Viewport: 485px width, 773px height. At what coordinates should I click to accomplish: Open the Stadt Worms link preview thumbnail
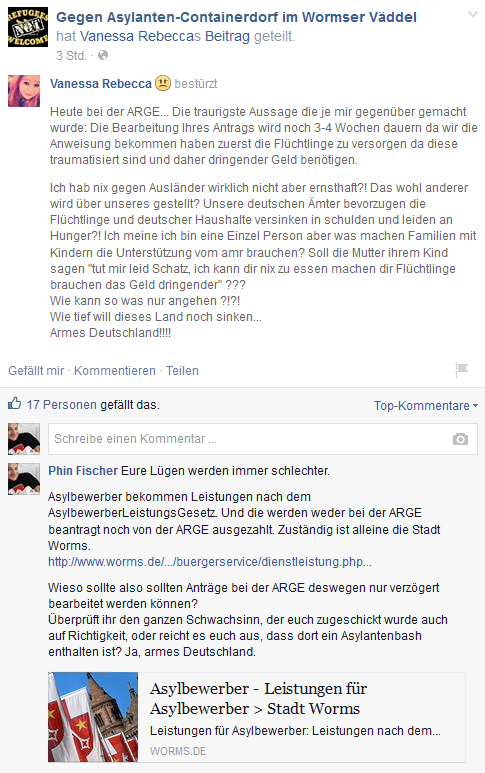pos(93,717)
